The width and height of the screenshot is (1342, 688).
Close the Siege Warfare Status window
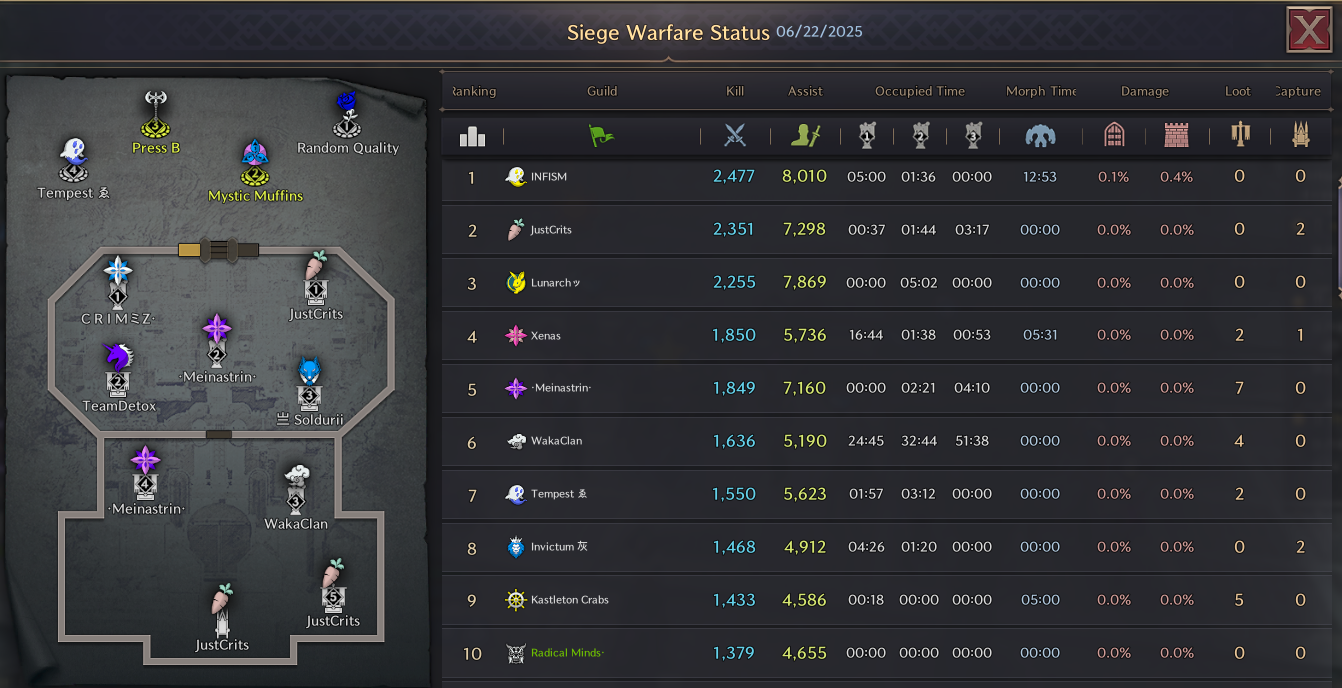tap(1308, 31)
